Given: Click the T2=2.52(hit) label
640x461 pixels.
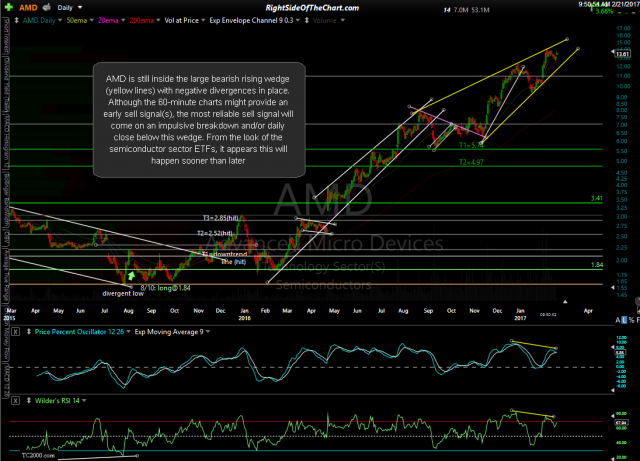Looking at the screenshot, I should [x=215, y=233].
